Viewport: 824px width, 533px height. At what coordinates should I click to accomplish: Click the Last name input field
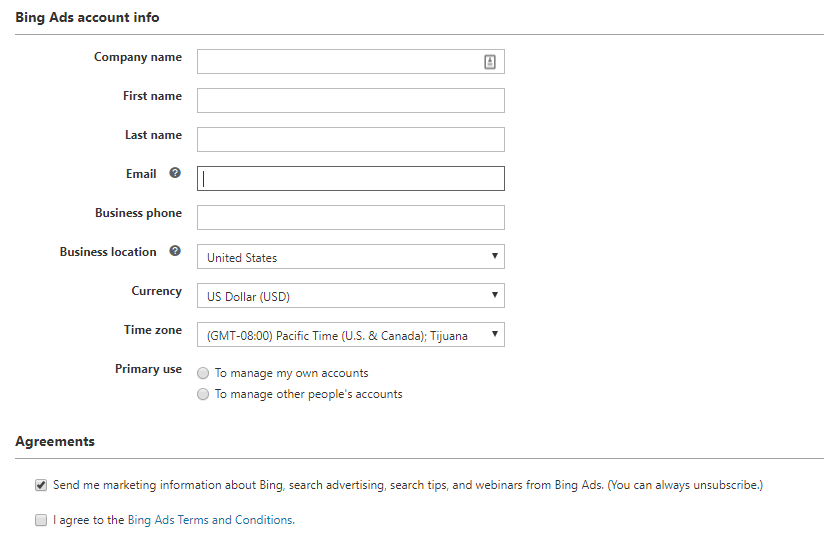point(350,140)
